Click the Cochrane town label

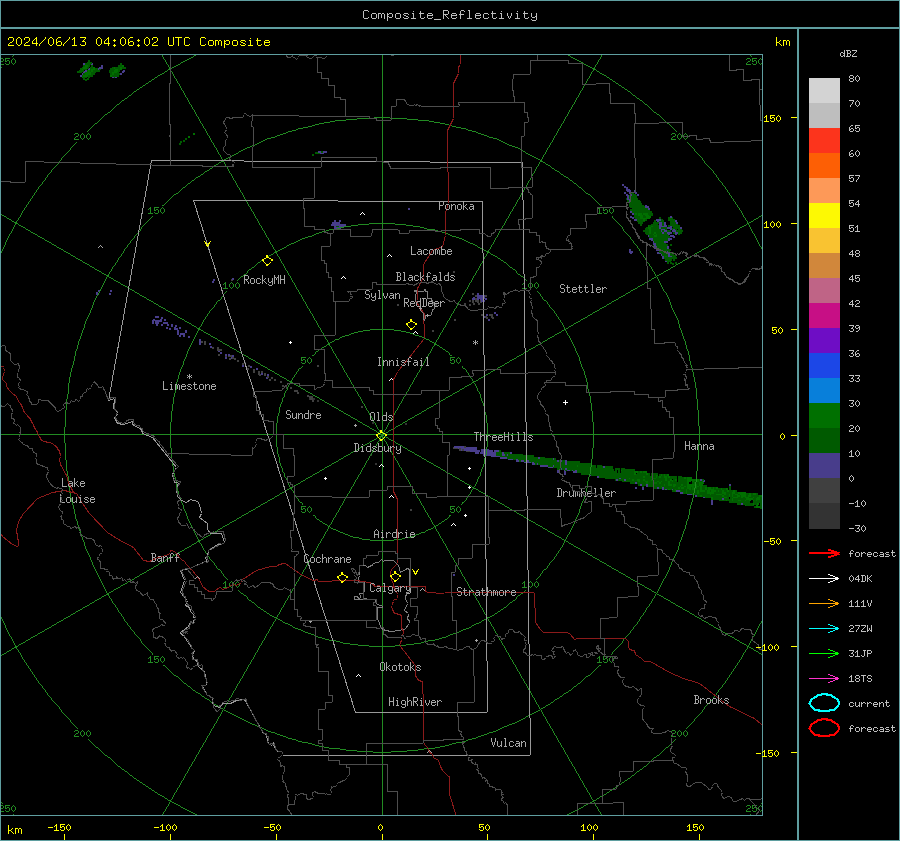327,559
